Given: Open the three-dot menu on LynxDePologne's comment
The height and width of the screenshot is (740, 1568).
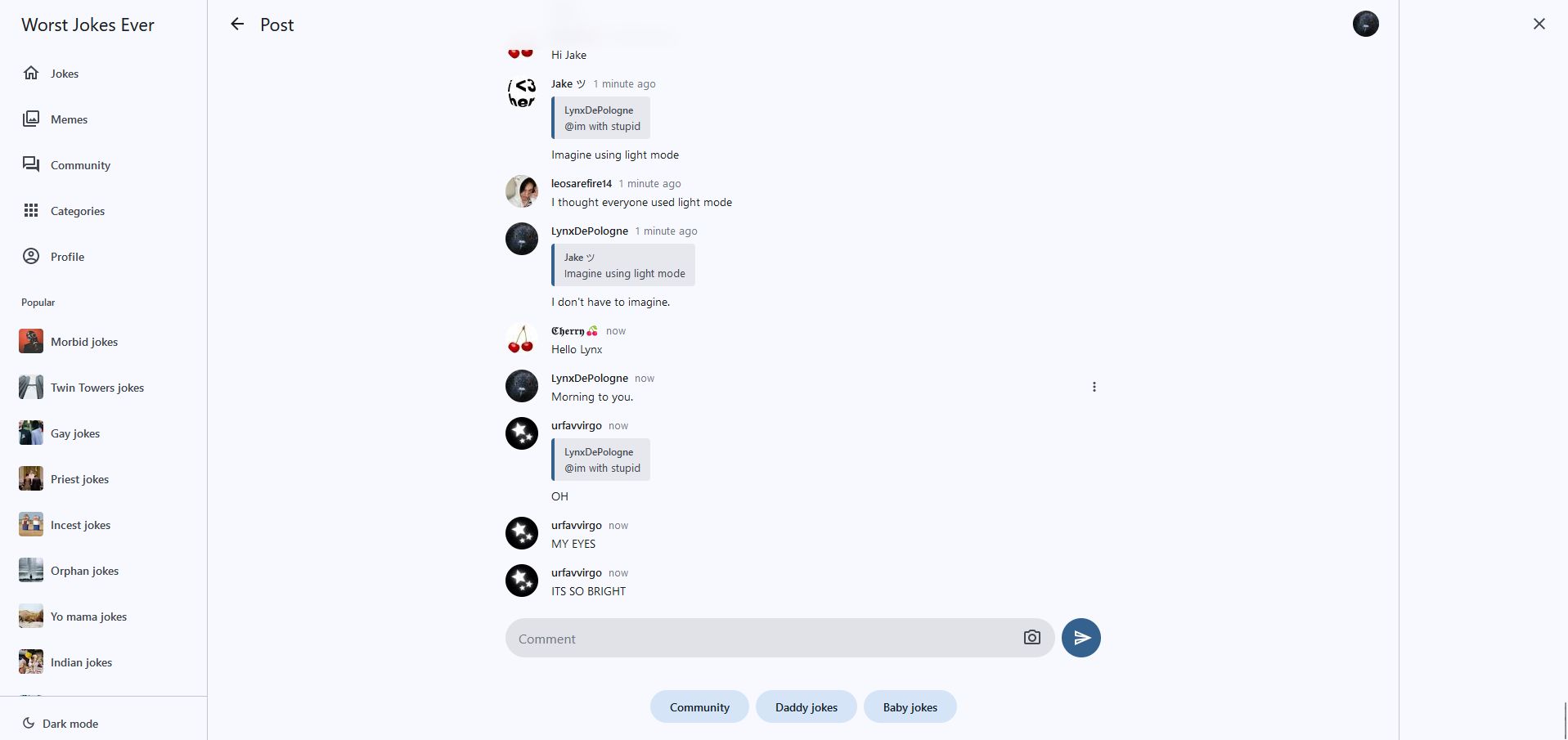Looking at the screenshot, I should [x=1094, y=387].
